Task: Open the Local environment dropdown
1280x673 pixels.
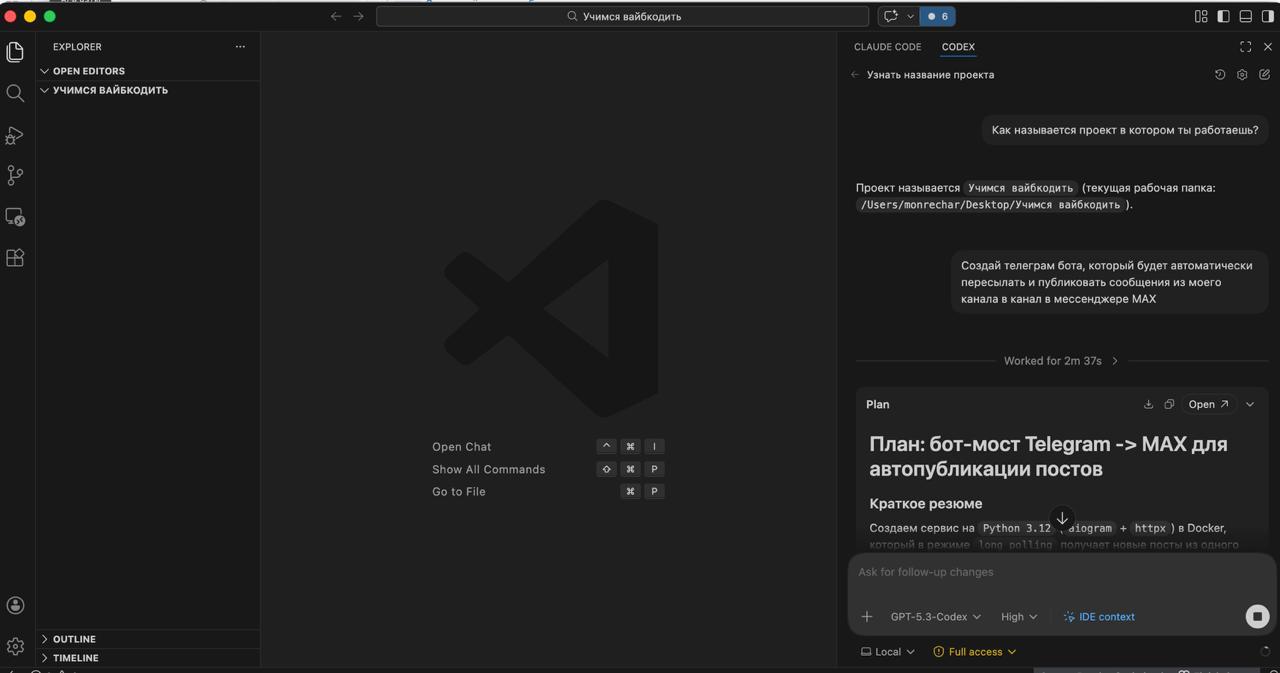Action: 888,652
